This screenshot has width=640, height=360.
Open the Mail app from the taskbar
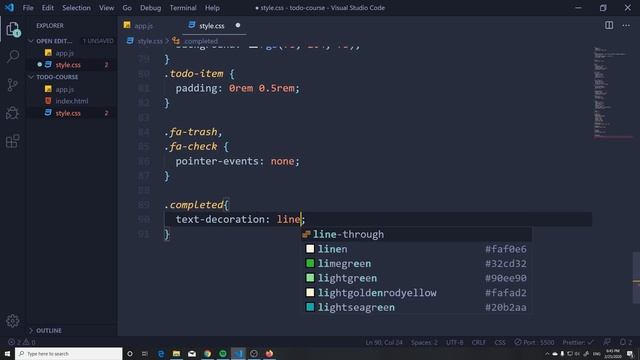point(192,353)
